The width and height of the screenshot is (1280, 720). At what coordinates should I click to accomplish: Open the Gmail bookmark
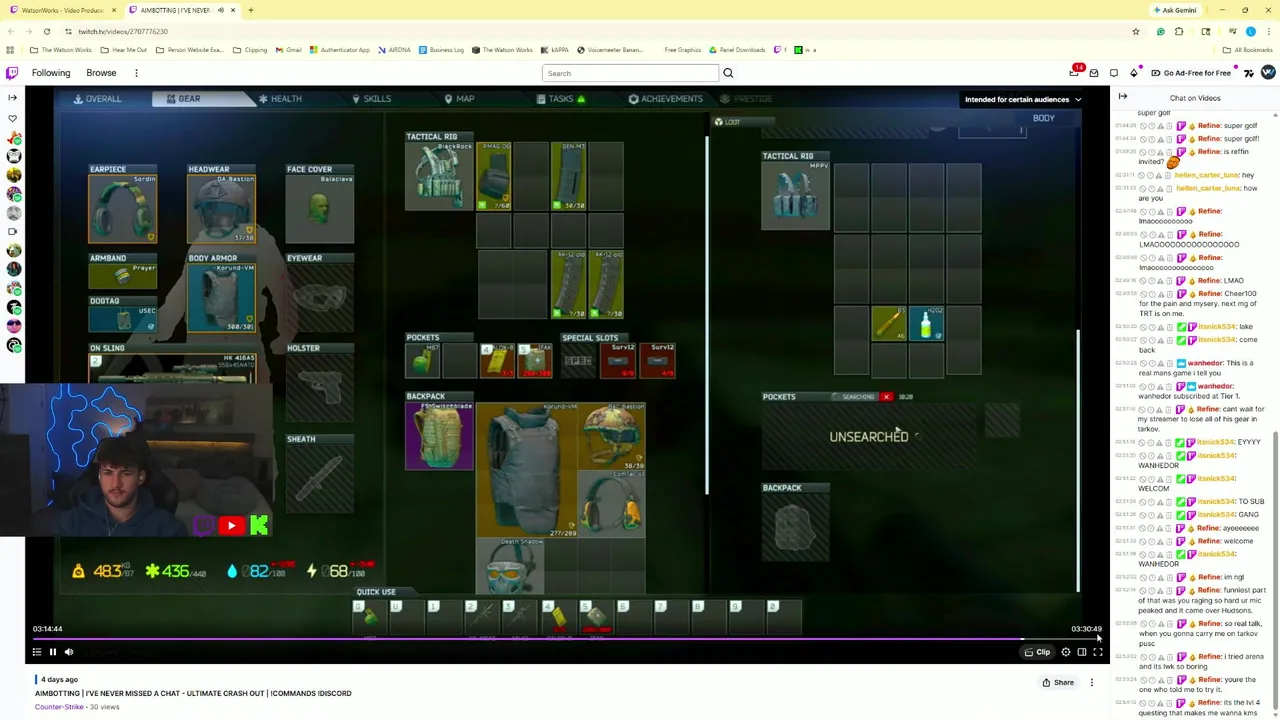pos(287,50)
